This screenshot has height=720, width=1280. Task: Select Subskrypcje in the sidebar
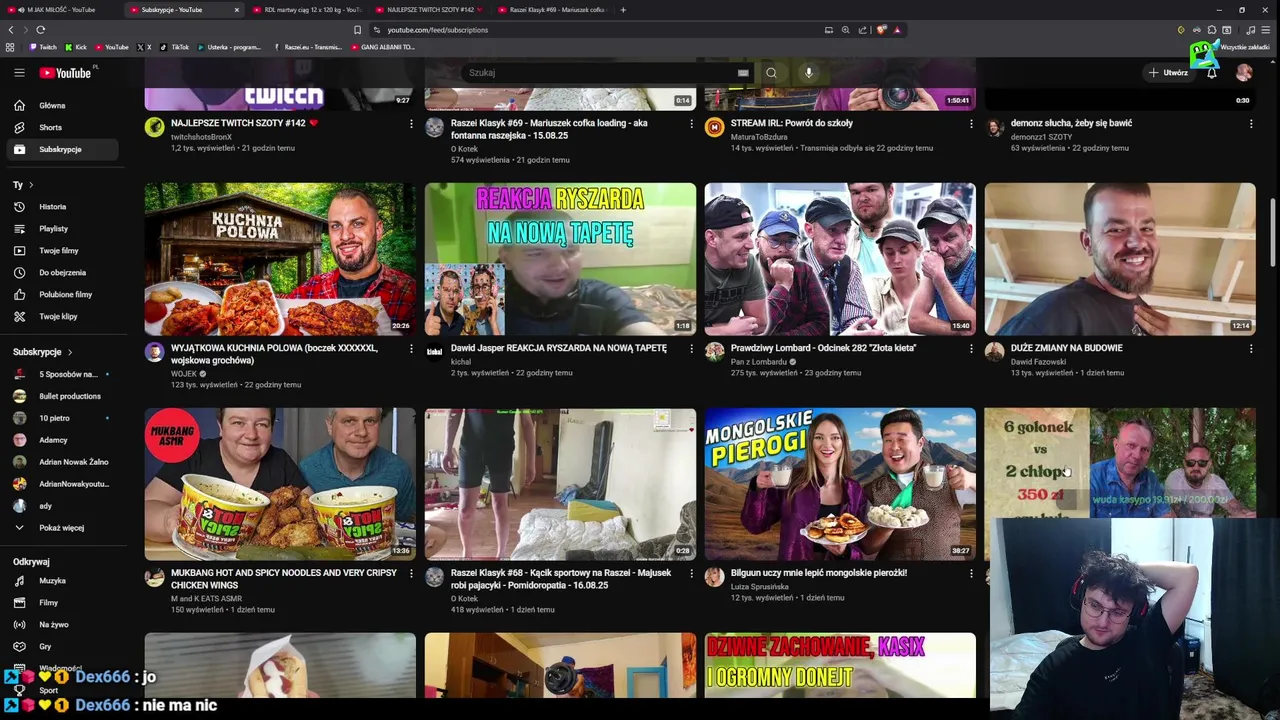point(60,149)
